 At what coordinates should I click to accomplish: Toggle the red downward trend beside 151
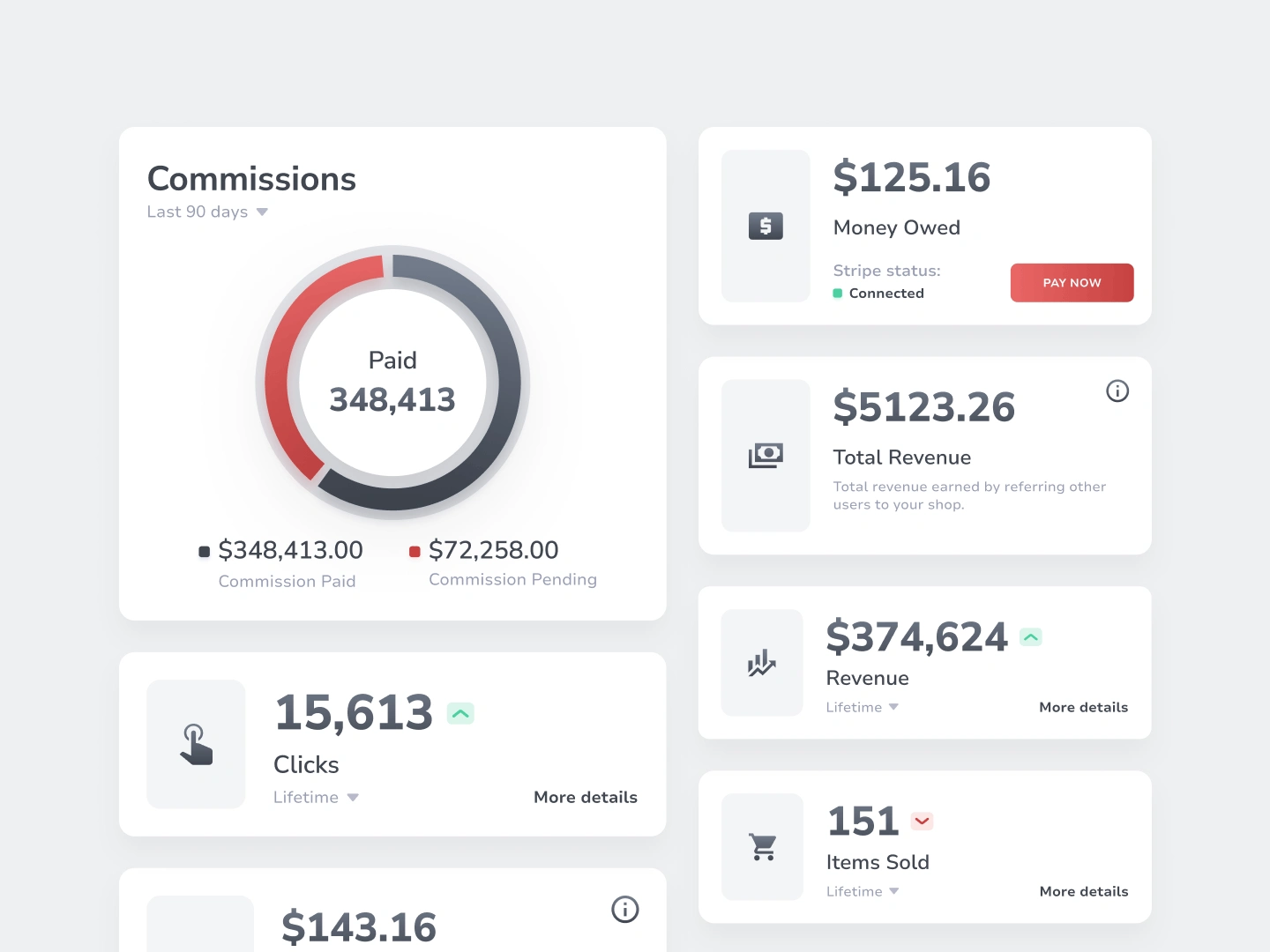point(922,820)
